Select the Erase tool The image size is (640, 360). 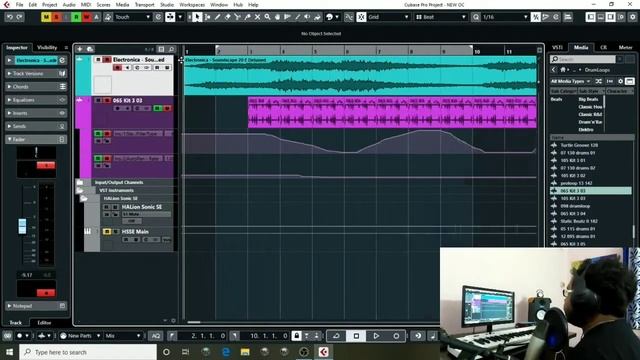pyautogui.click(x=227, y=17)
